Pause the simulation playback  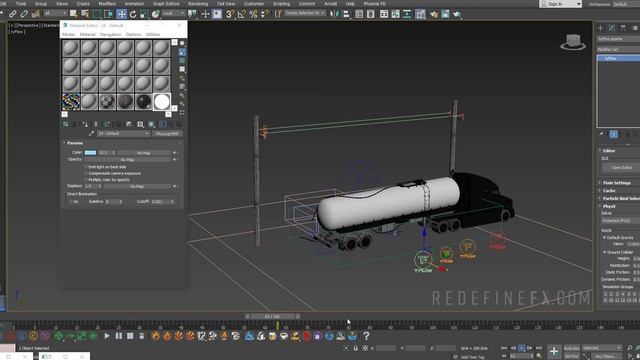point(118,336)
